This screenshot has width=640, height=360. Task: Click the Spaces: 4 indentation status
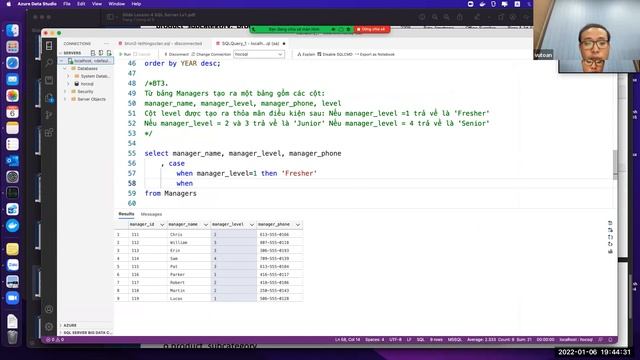coord(374,340)
